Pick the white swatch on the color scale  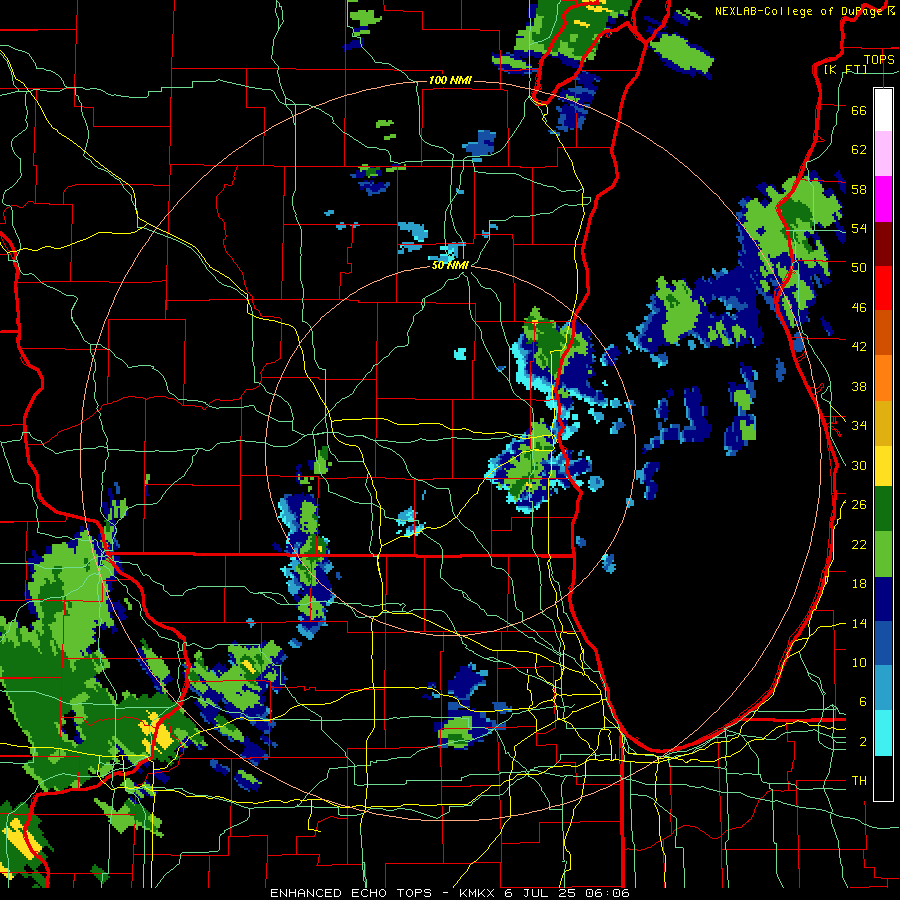click(x=883, y=110)
